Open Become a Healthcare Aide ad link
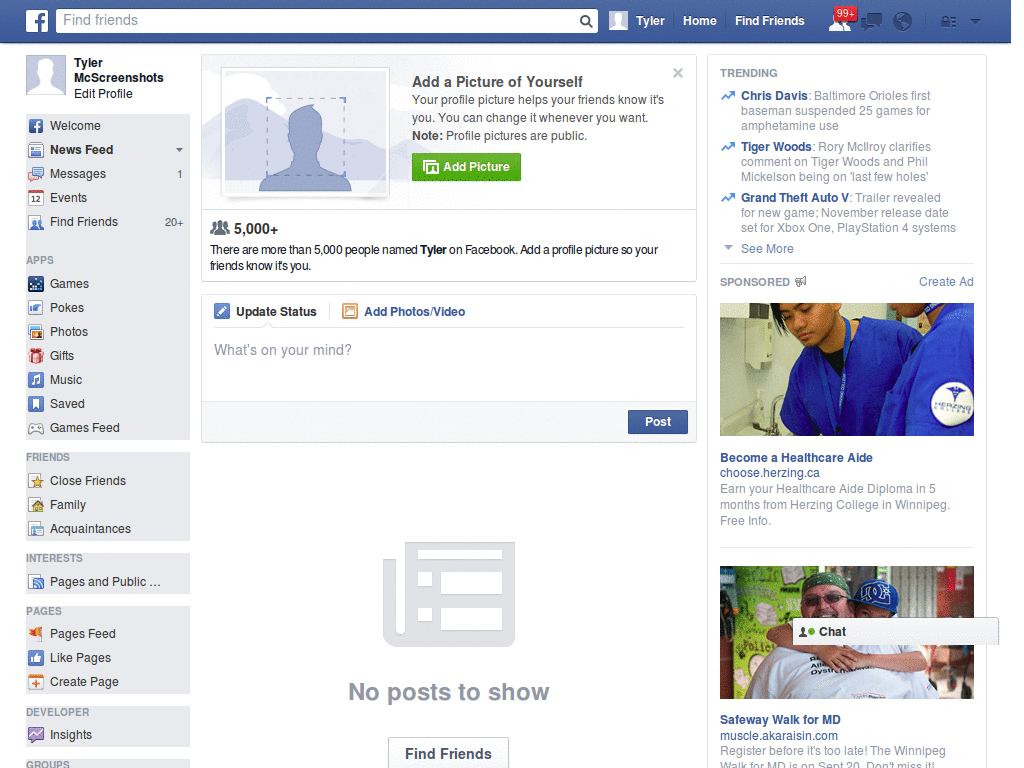Viewport: 1024px width, 768px height. pyautogui.click(x=796, y=458)
